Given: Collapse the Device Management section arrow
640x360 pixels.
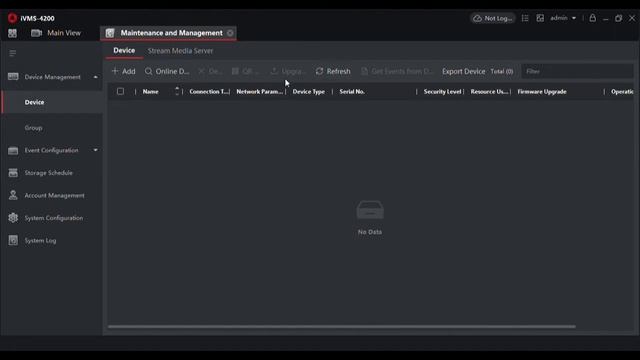Looking at the screenshot, I should tap(96, 77).
